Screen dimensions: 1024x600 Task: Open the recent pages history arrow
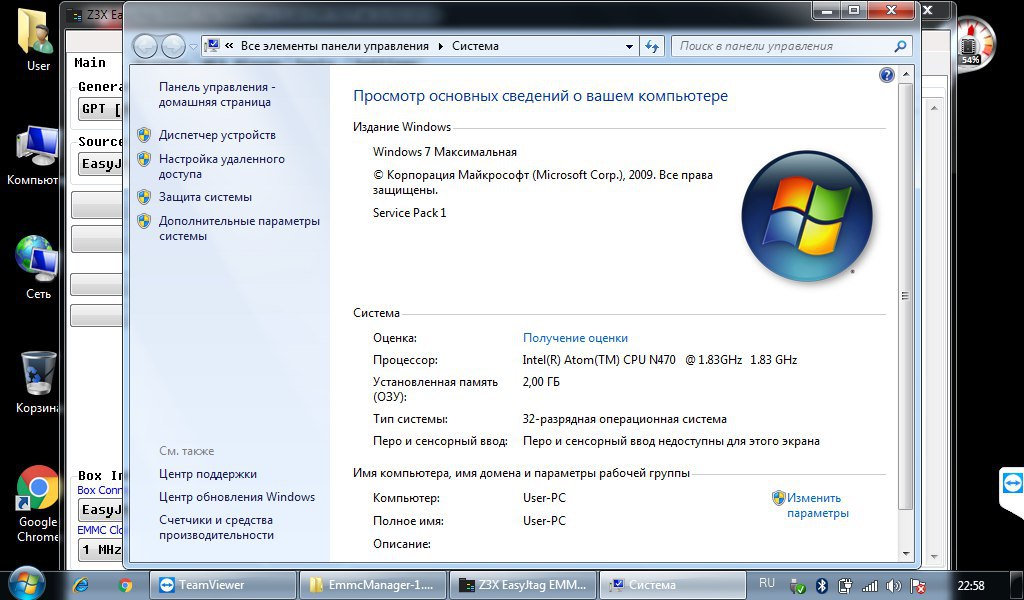coord(193,47)
